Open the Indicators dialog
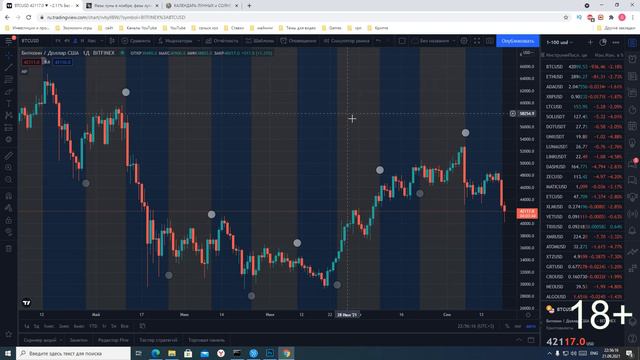The height and width of the screenshot is (360, 640). [175, 41]
